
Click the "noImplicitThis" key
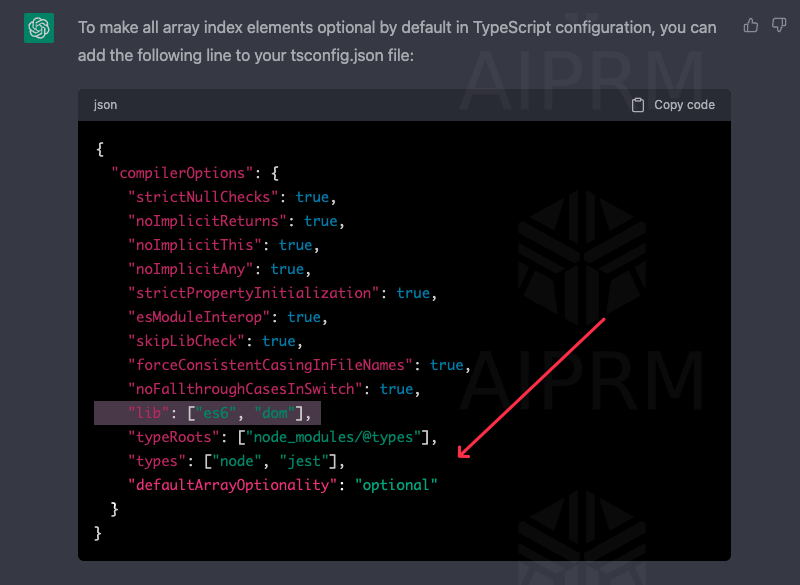(195, 245)
